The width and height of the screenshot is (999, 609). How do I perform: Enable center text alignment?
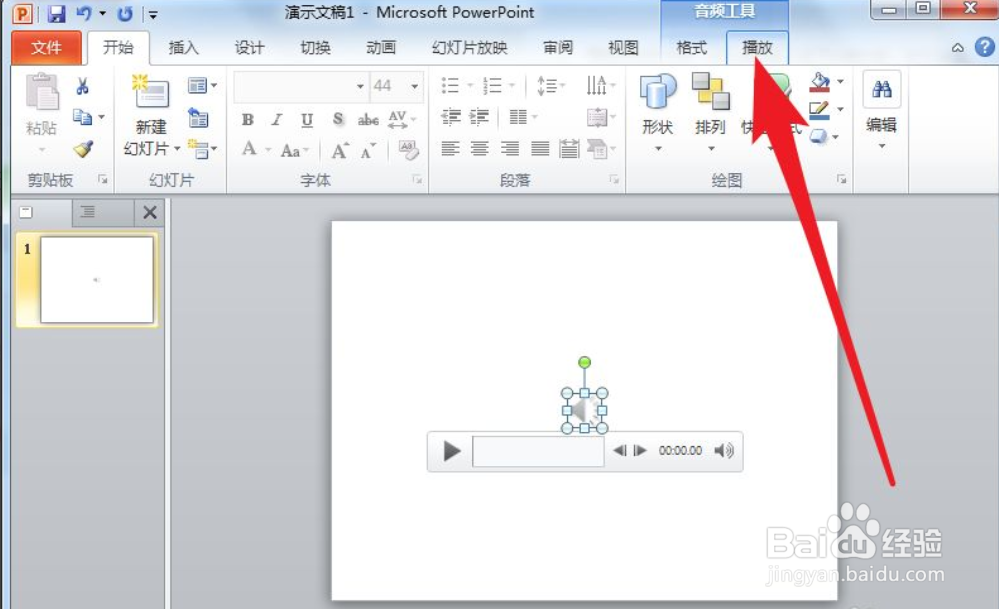point(480,150)
